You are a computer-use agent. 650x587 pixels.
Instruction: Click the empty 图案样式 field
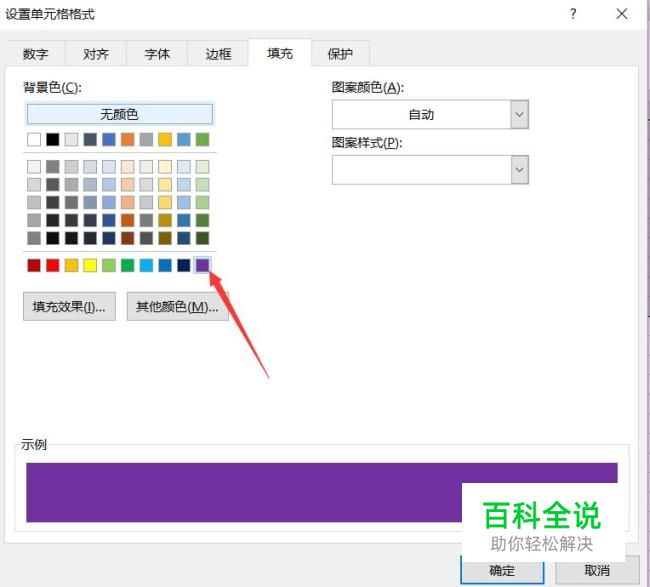coord(421,170)
